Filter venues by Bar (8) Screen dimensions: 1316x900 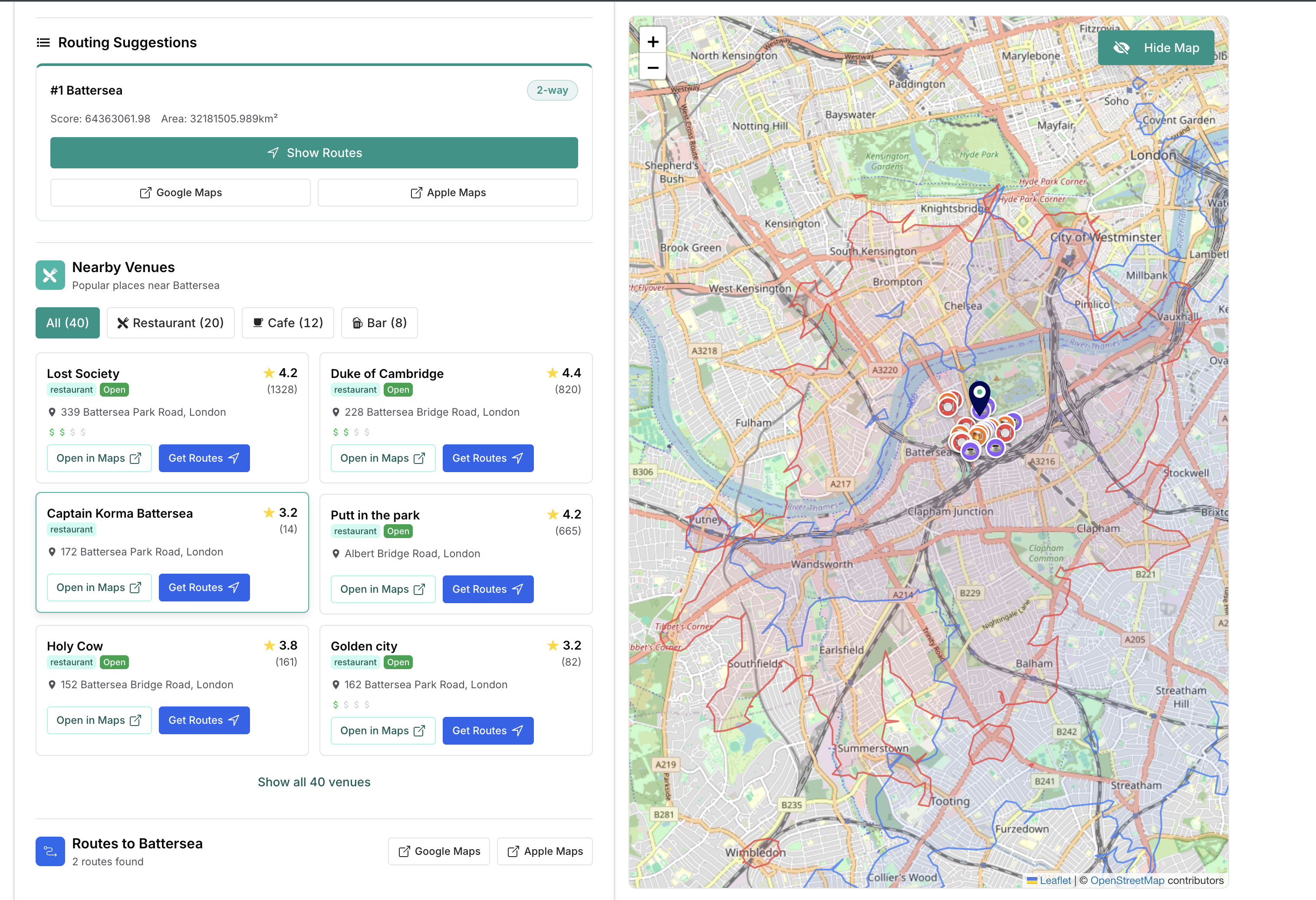379,323
